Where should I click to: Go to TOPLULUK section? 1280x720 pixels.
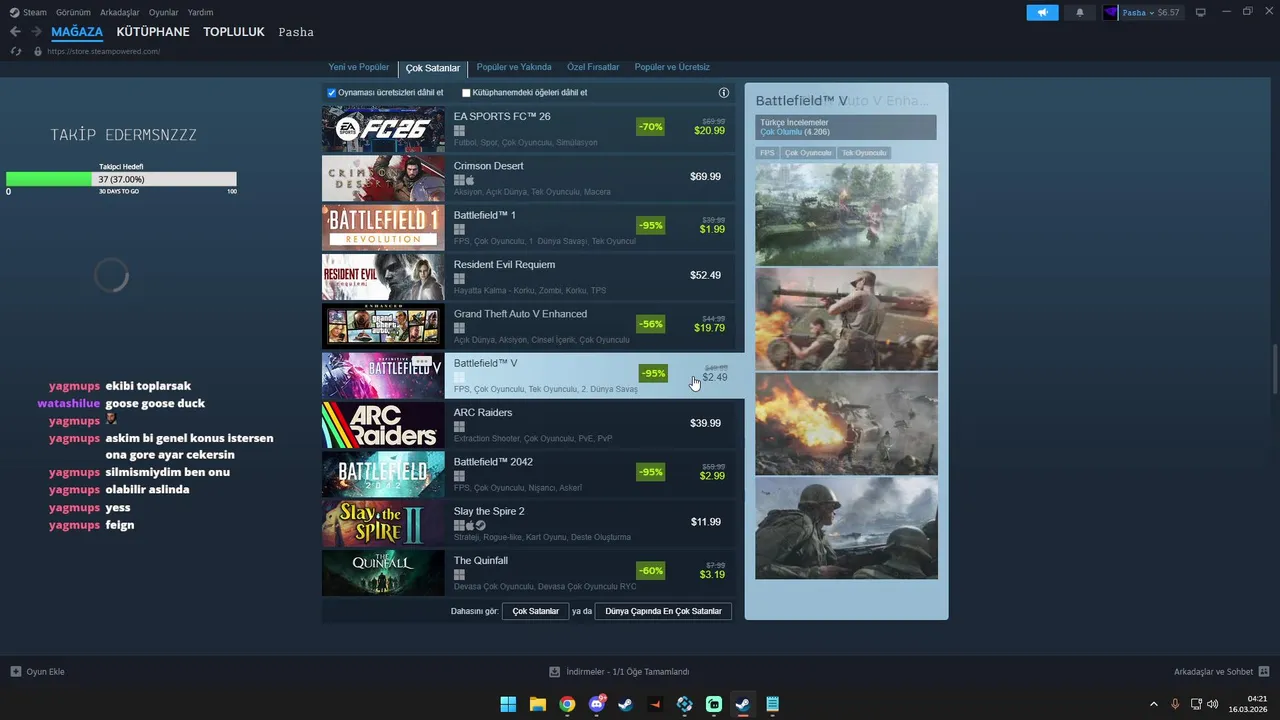234,32
